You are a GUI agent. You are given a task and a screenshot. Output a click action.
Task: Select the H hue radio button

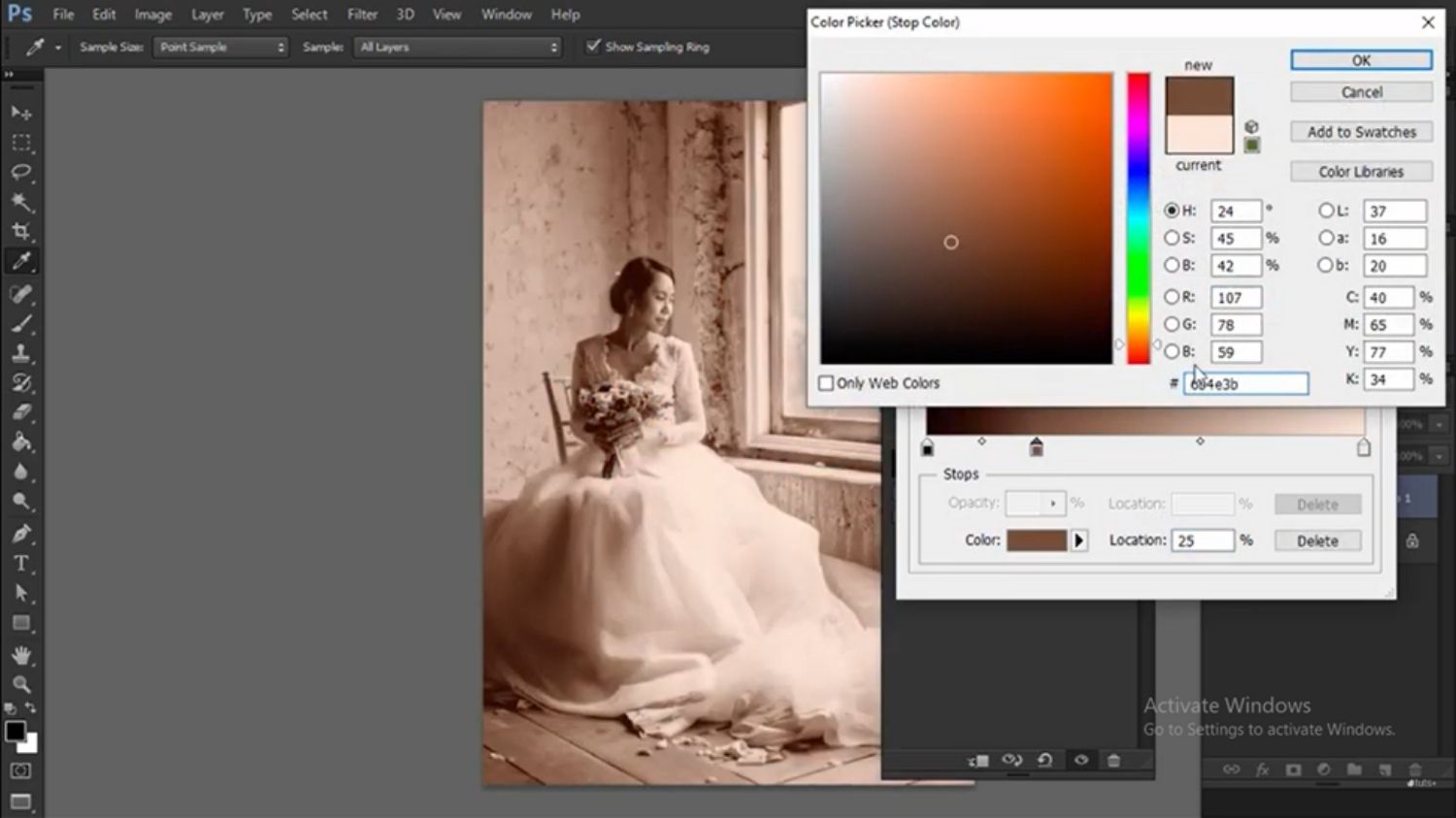pyautogui.click(x=1172, y=211)
